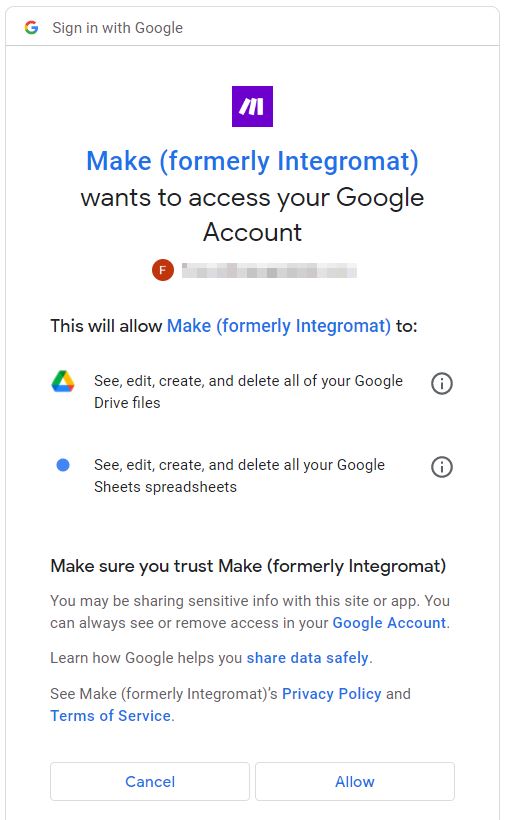Click the blurred account email address
The image size is (507, 820).
pyautogui.click(x=269, y=270)
